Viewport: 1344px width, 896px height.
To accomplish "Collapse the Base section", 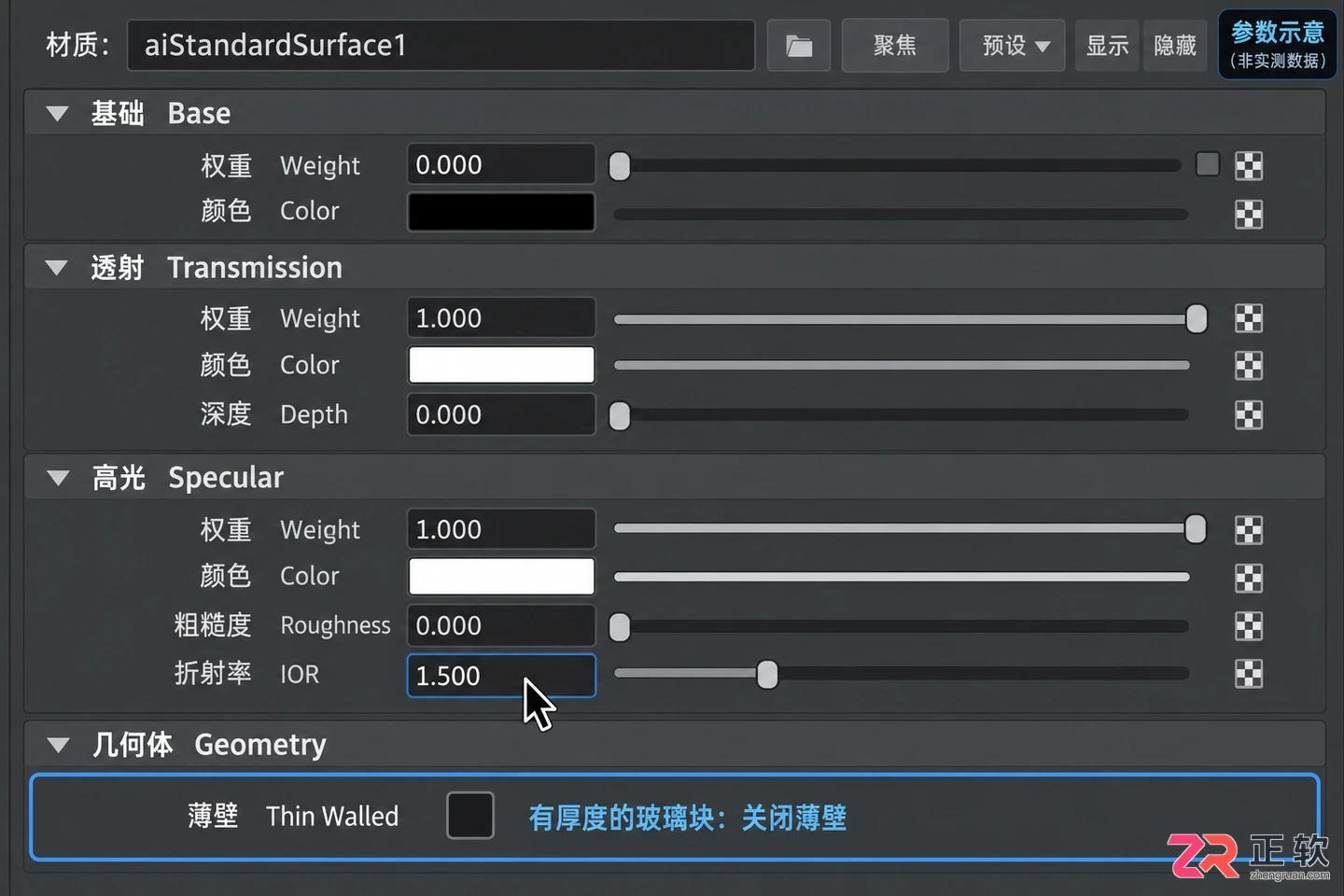I will pyautogui.click(x=57, y=114).
